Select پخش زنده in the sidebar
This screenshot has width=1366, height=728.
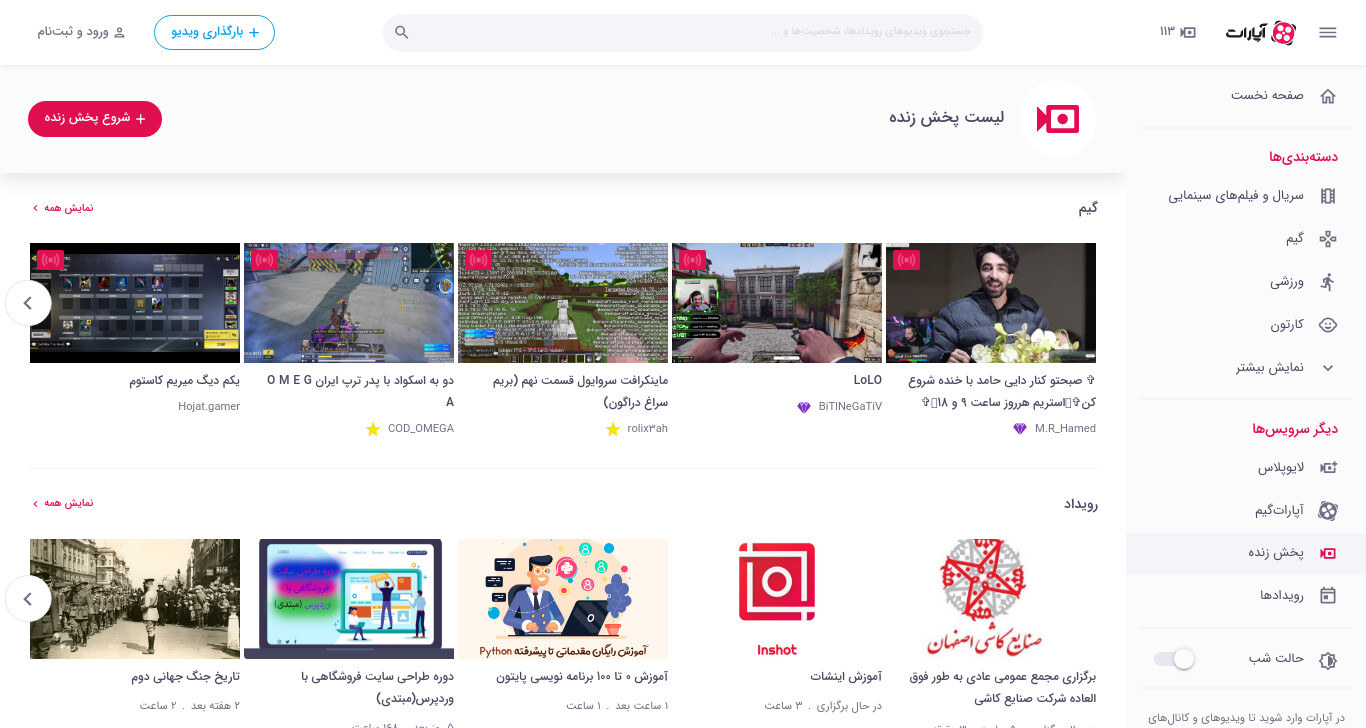[1246, 553]
